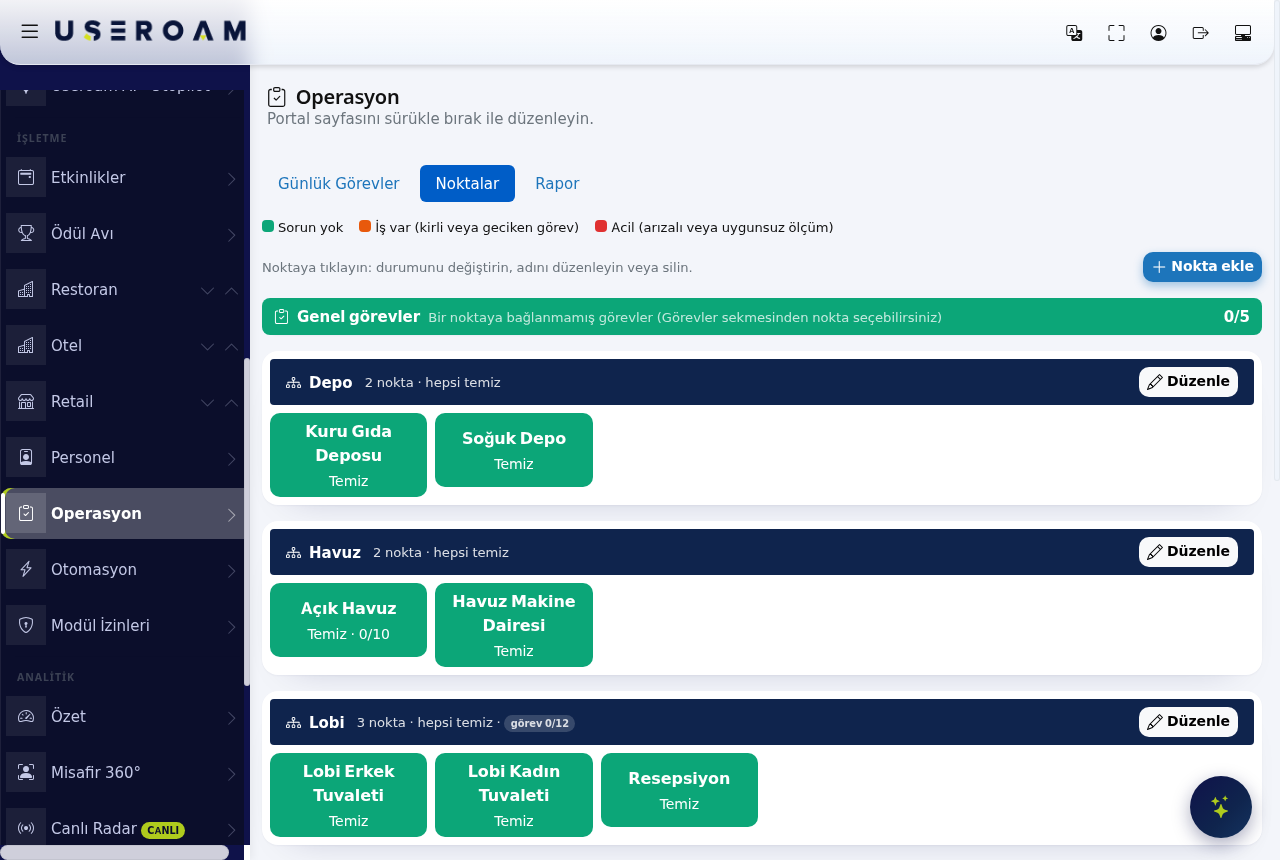The width and height of the screenshot is (1280, 860).
Task: Click the Otel building icon
Action: [x=26, y=345]
